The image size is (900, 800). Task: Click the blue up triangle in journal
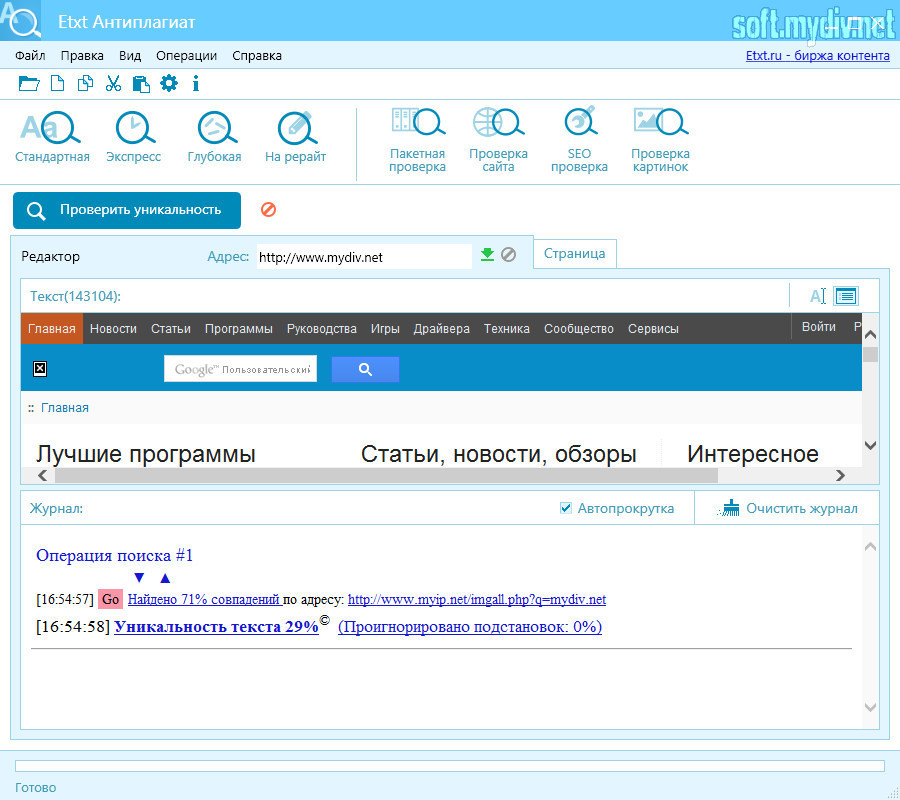(165, 578)
